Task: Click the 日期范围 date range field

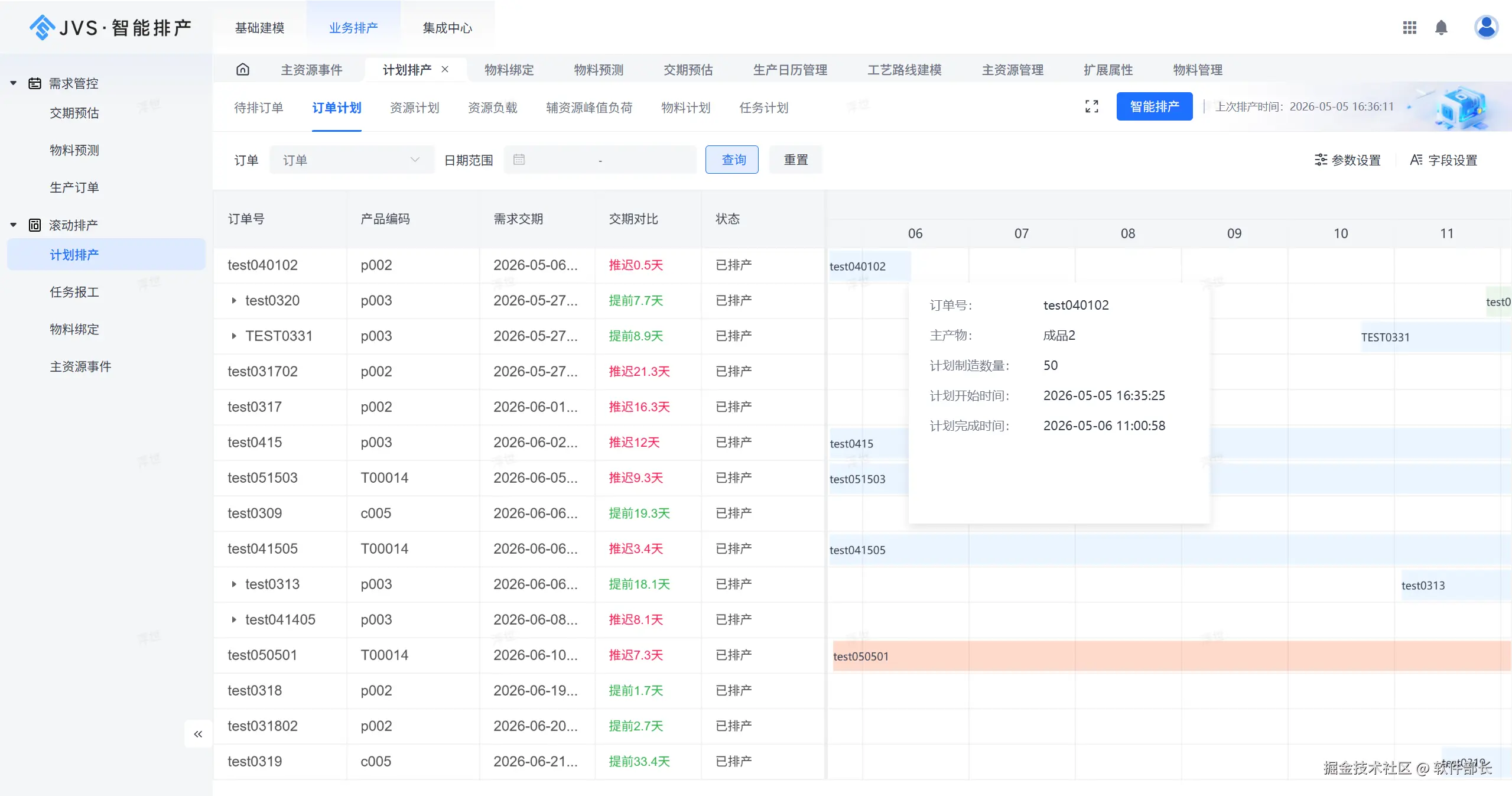Action: coord(600,160)
